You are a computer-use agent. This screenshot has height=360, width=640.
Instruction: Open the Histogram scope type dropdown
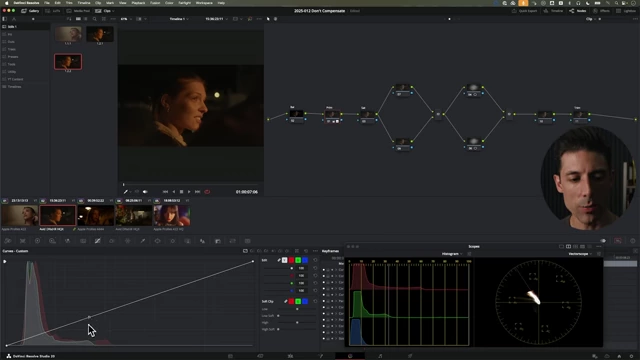tap(452, 254)
